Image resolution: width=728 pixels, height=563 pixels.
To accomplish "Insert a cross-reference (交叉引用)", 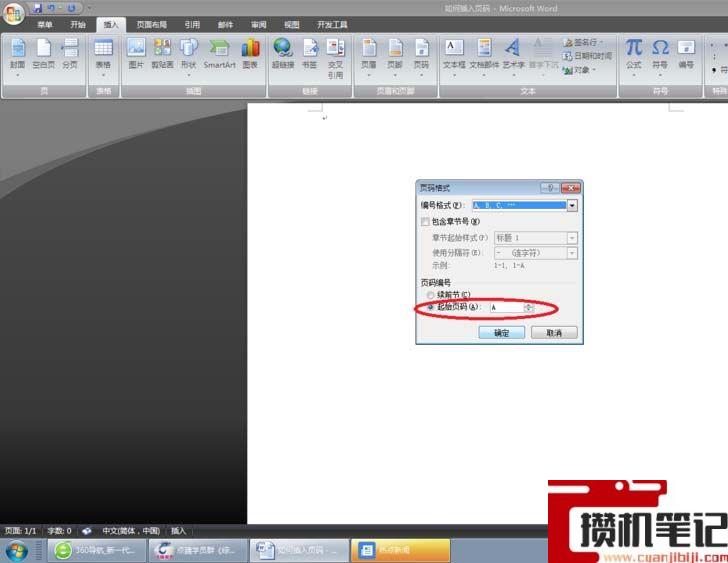I will point(335,58).
